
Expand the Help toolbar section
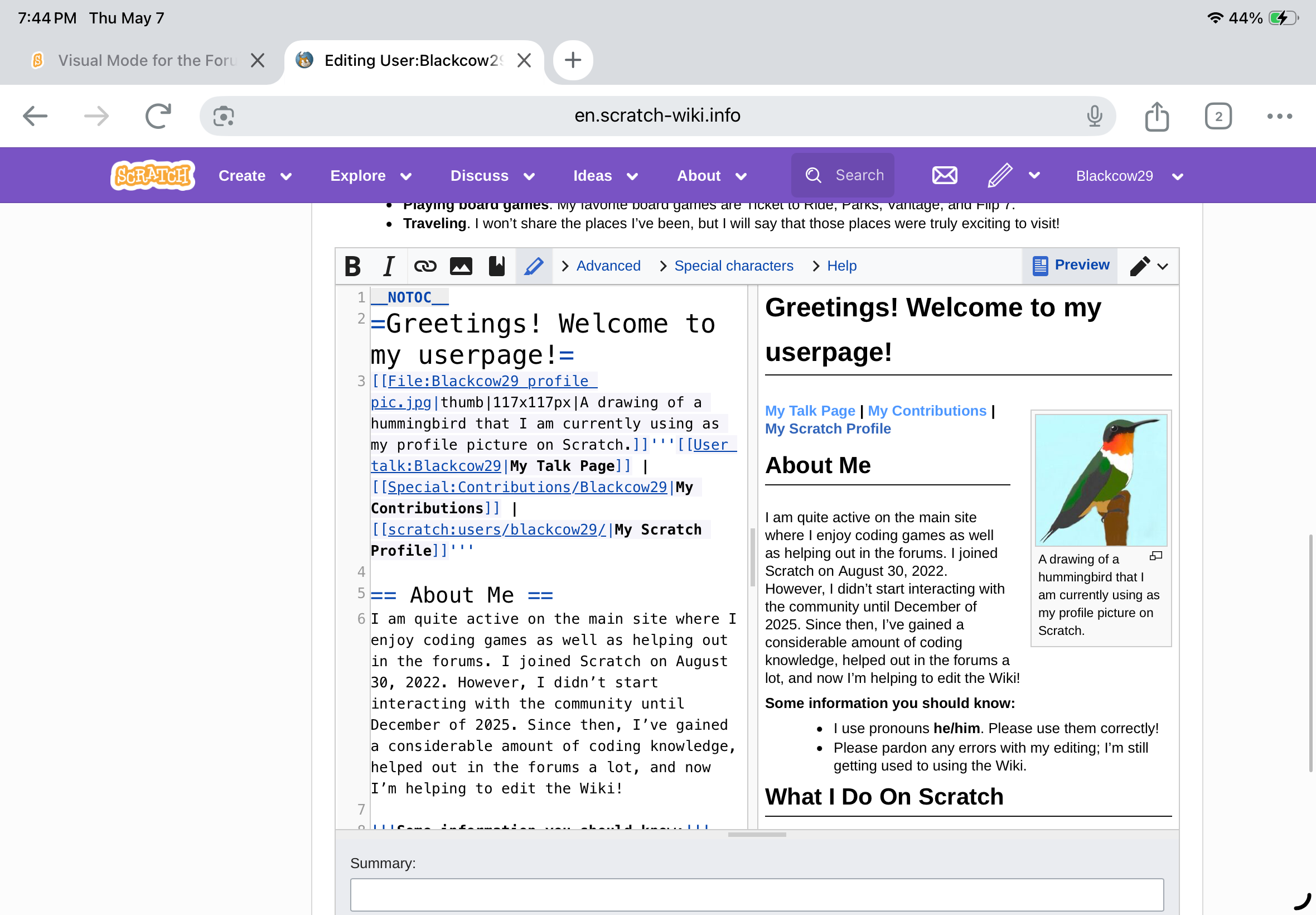pyautogui.click(x=834, y=266)
